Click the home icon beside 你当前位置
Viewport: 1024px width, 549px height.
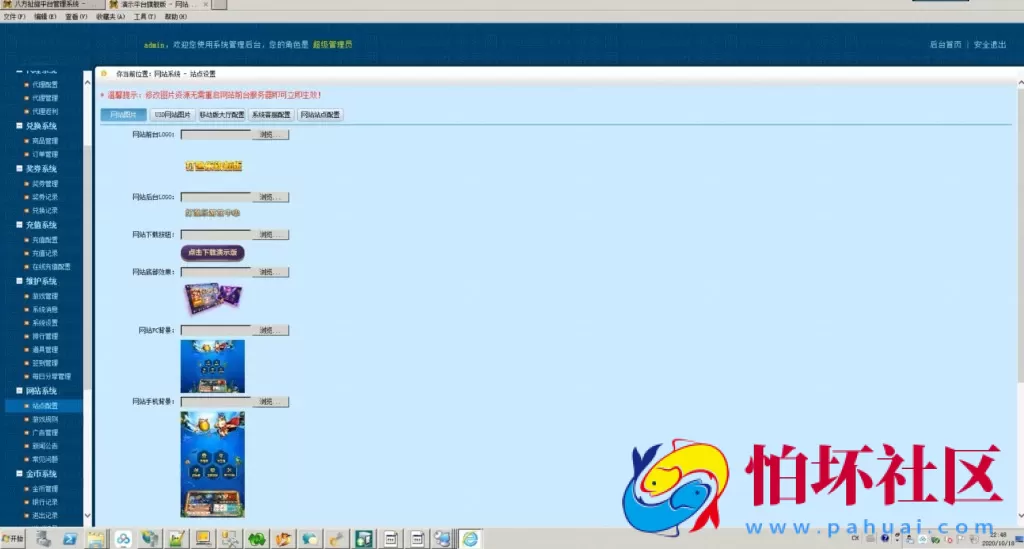[x=104, y=74]
